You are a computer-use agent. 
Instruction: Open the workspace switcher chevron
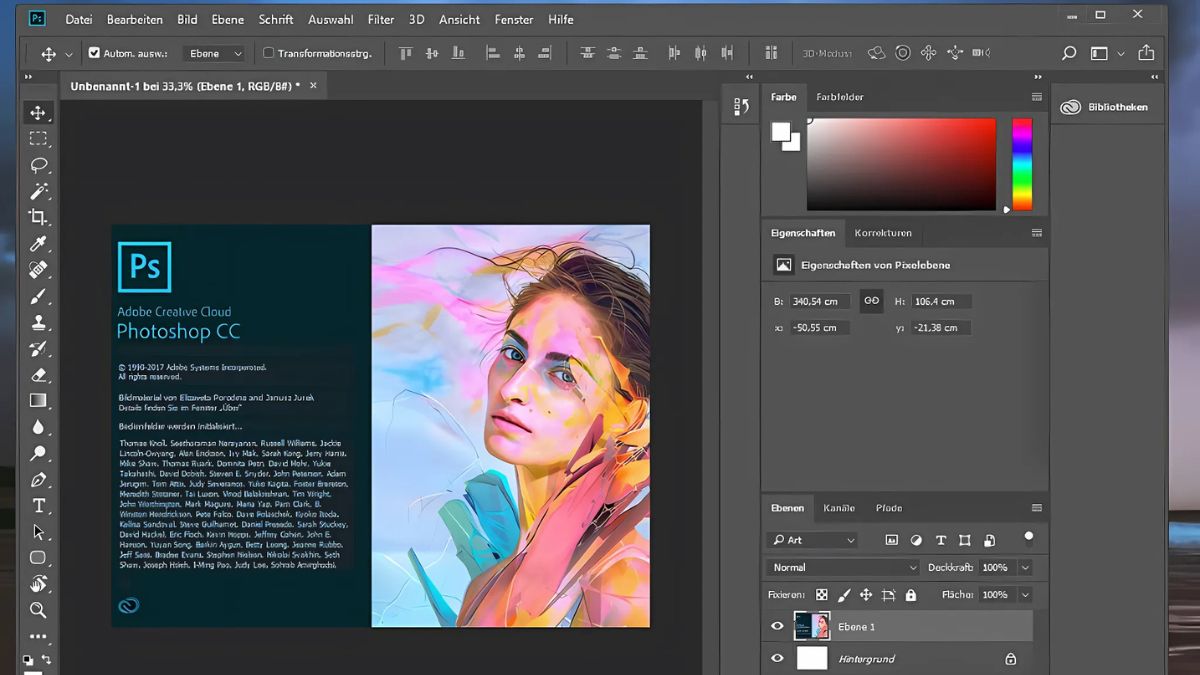pyautogui.click(x=1120, y=54)
